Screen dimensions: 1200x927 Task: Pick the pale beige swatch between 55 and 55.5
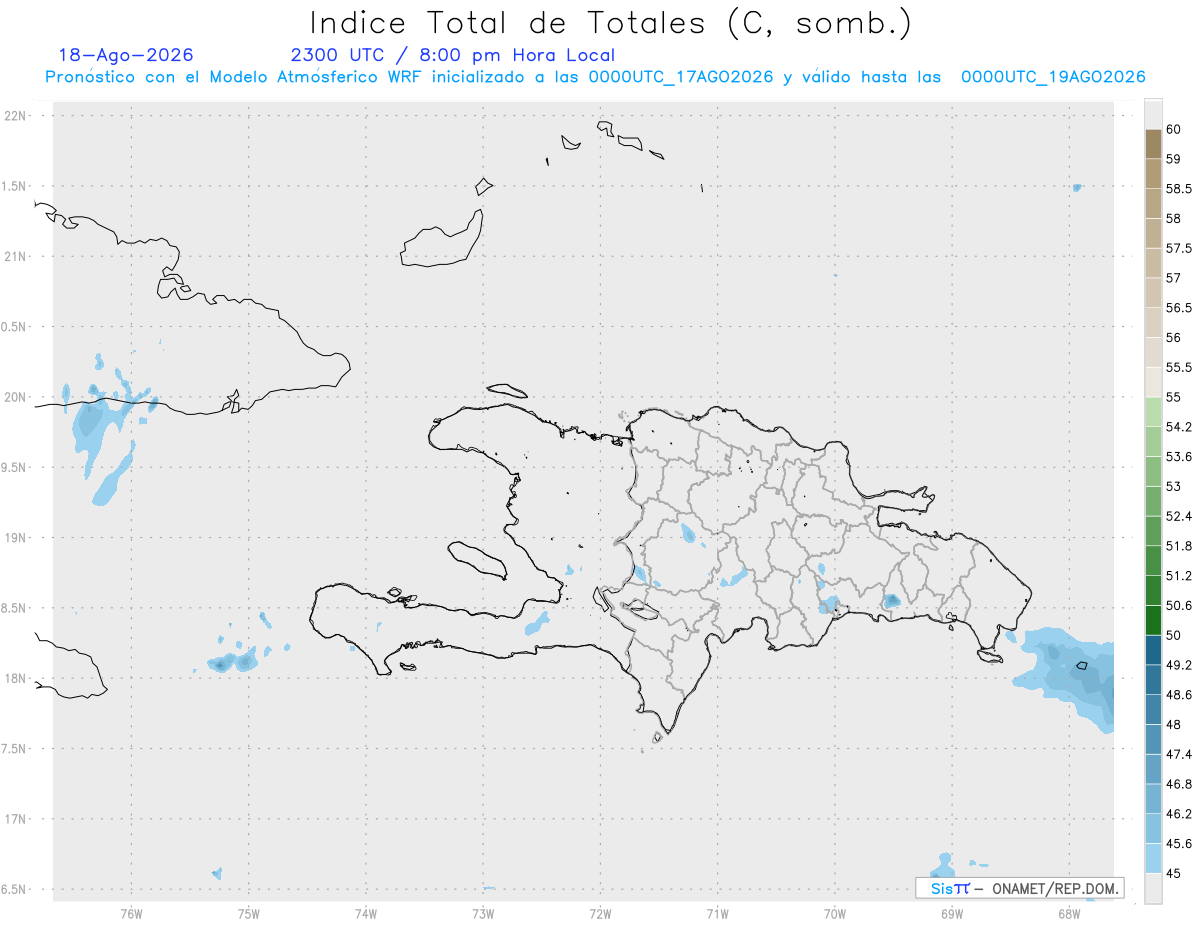pyautogui.click(x=1153, y=382)
